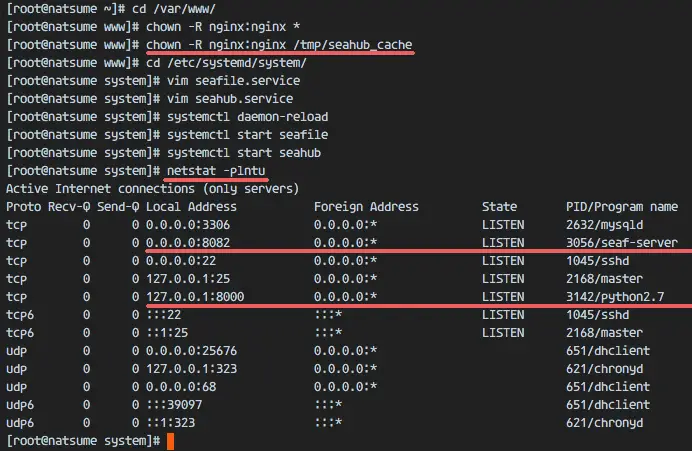Click local address '127.0.0.1:323'
Viewport: 692px width, 451px height.
(x=191, y=369)
